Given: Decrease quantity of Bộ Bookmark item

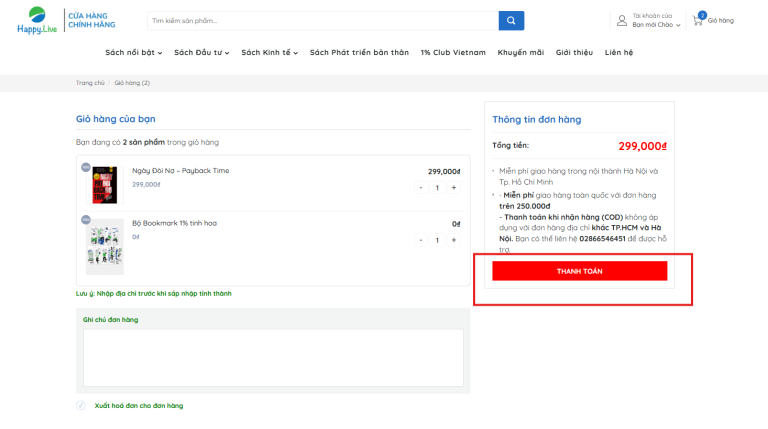Looking at the screenshot, I should click(x=421, y=240).
